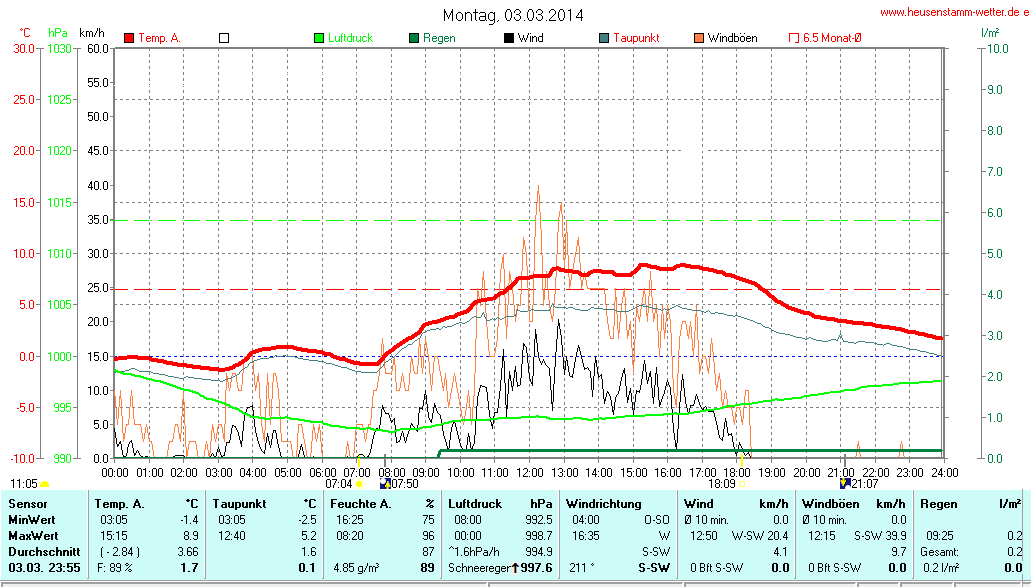The width and height of the screenshot is (1034, 587).
Task: Click the Feuchte A. column header
Action: pos(361,504)
